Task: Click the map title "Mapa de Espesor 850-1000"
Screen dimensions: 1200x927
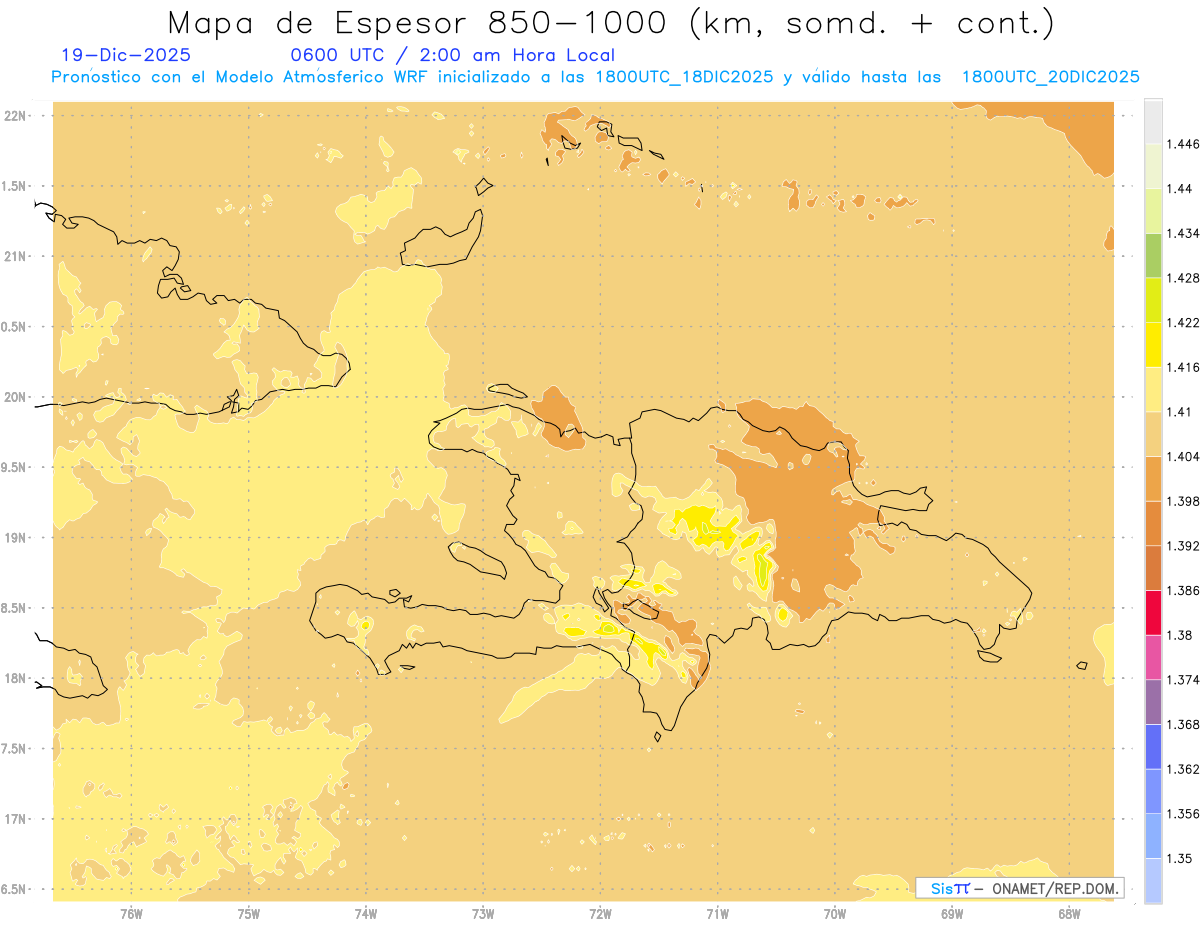Action: click(419, 22)
